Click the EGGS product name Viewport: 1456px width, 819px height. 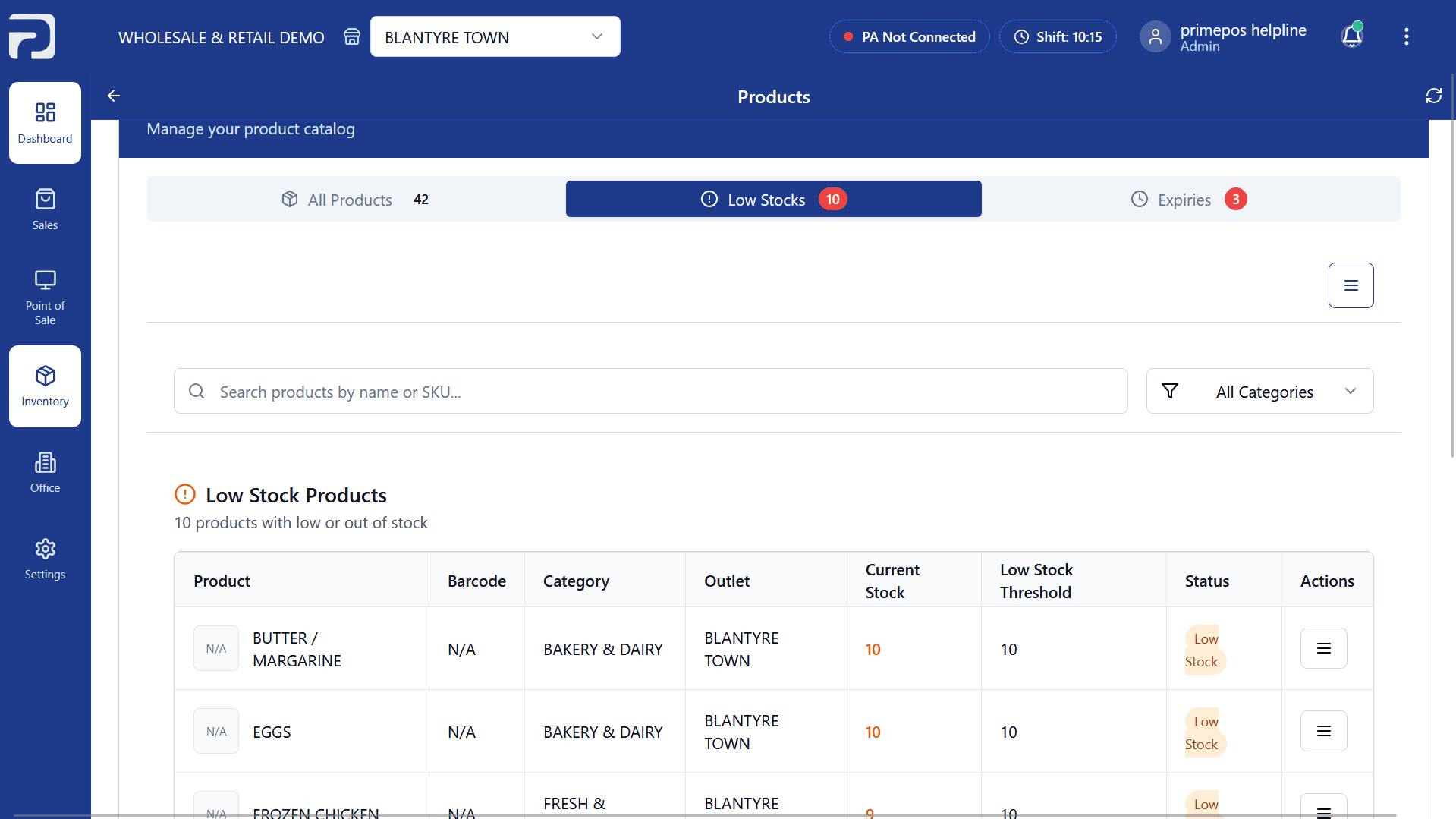(272, 732)
